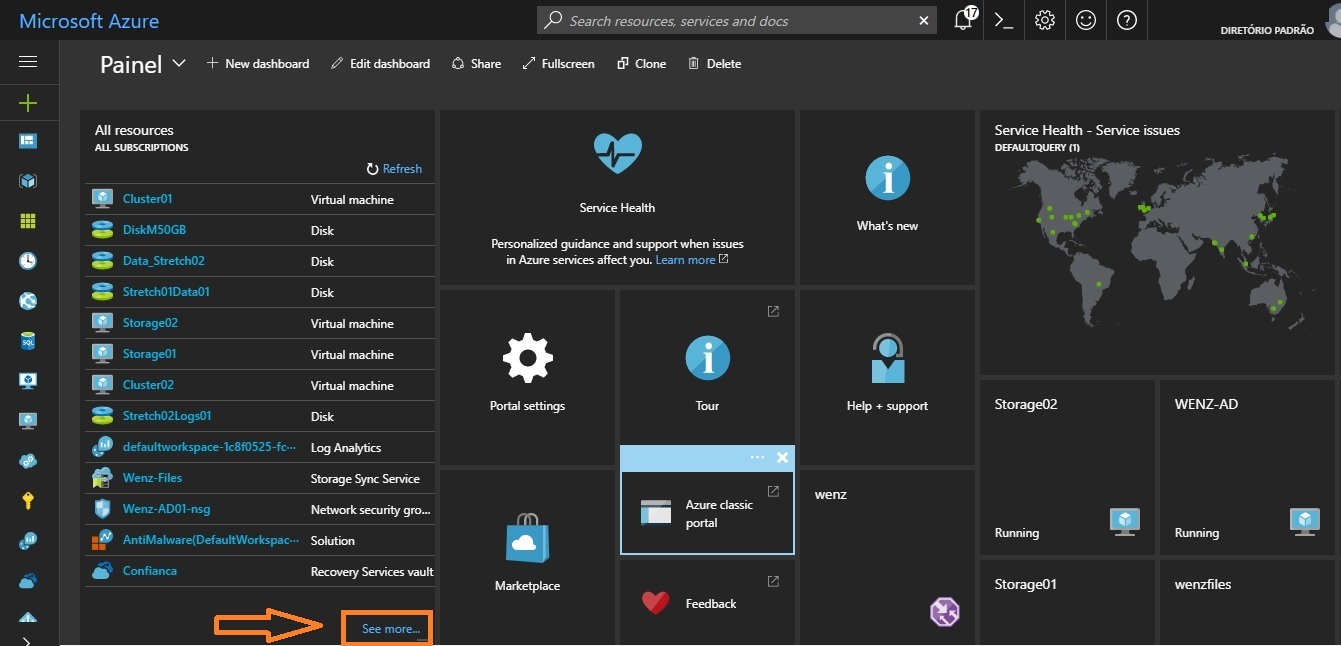Click Share in the dashboard toolbar

476,63
